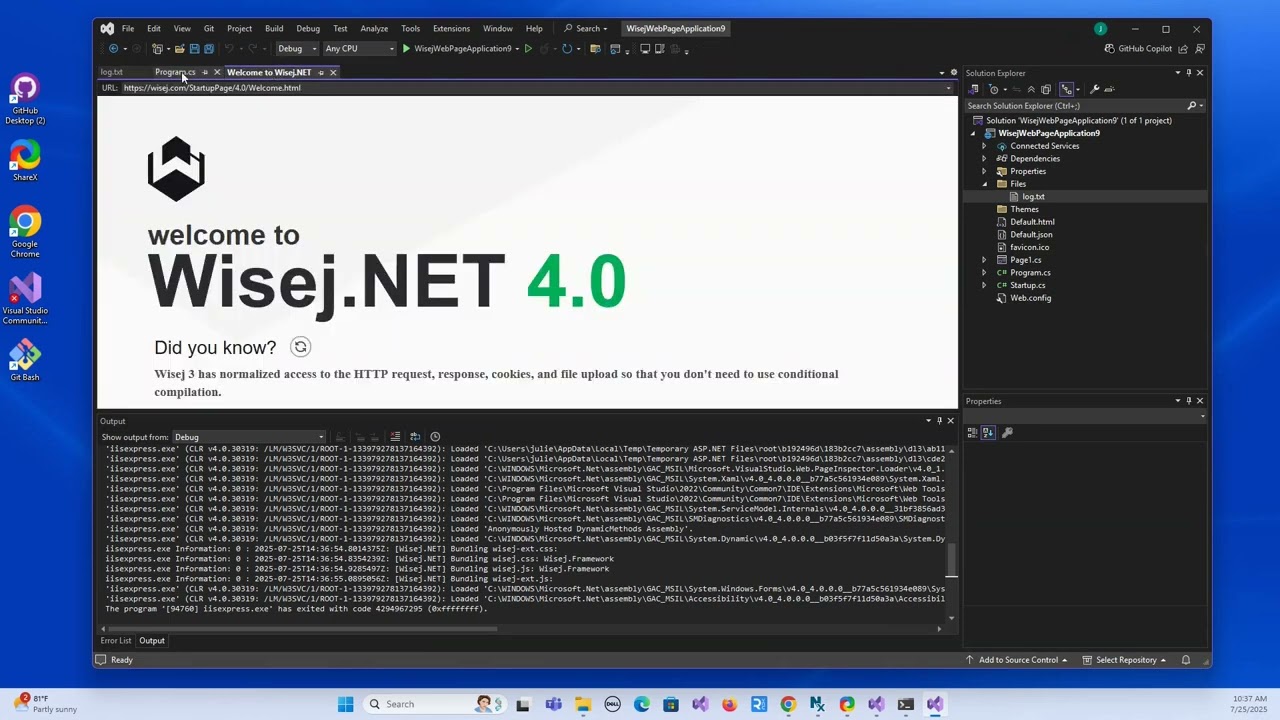
Task: Select log.txt in Solution Explorer
Action: (1033, 197)
